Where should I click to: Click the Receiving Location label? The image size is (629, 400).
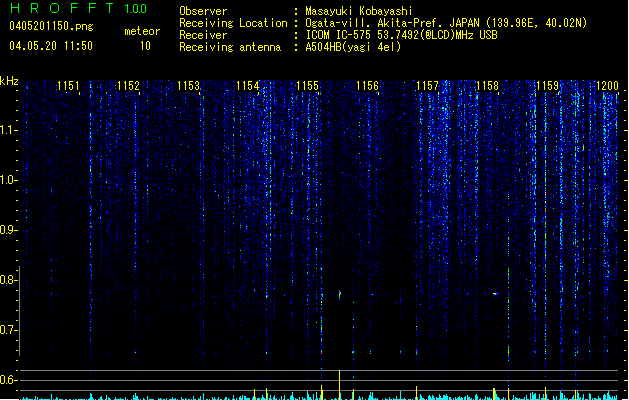[x=233, y=23]
